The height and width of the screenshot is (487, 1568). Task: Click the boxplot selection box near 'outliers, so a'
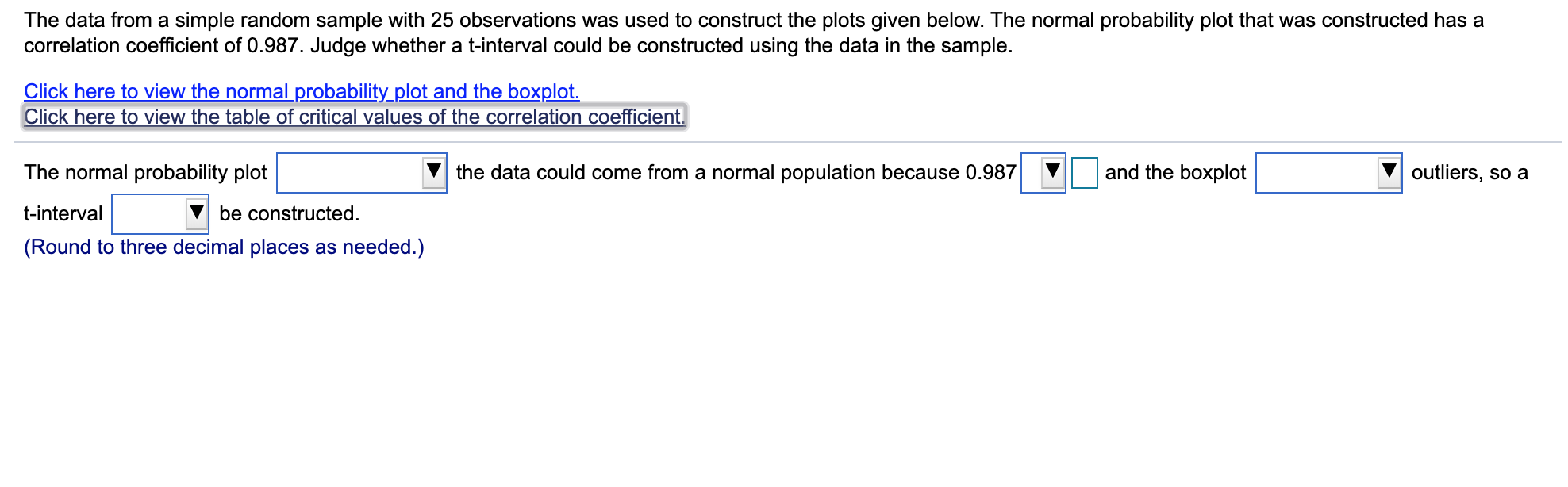tap(1329, 173)
